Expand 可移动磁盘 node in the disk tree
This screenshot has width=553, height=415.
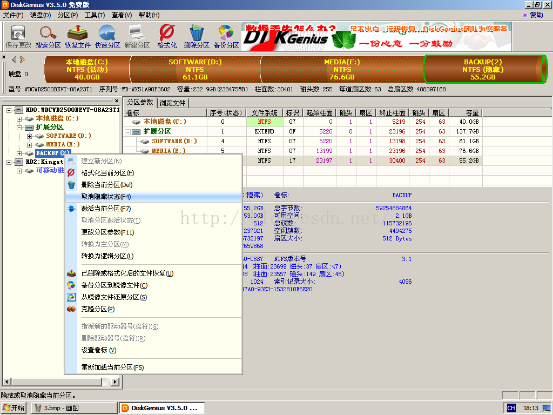pos(20,171)
